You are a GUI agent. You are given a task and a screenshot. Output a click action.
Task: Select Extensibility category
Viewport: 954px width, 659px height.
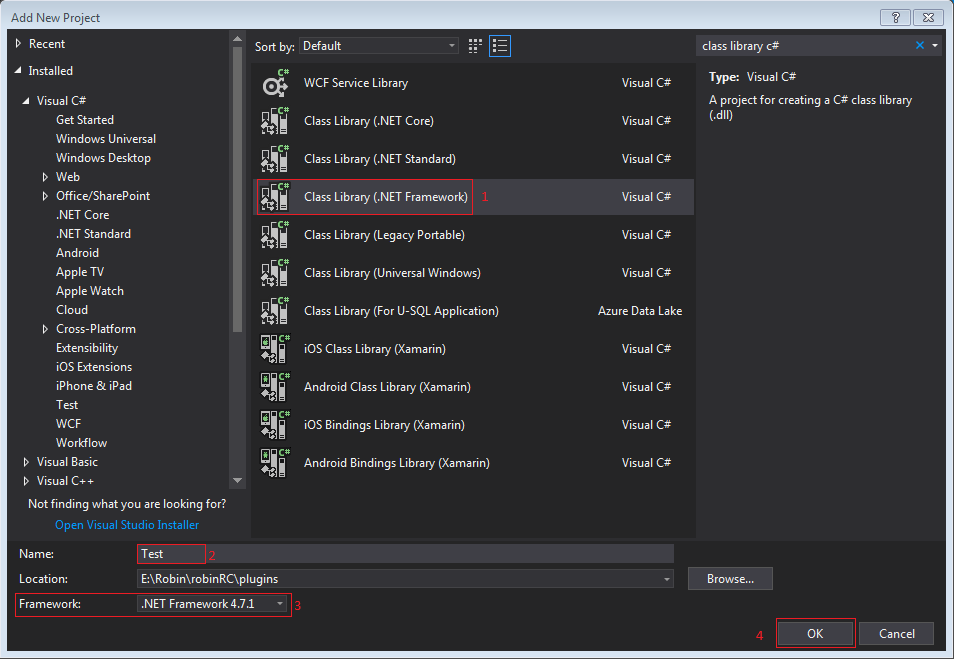[87, 348]
